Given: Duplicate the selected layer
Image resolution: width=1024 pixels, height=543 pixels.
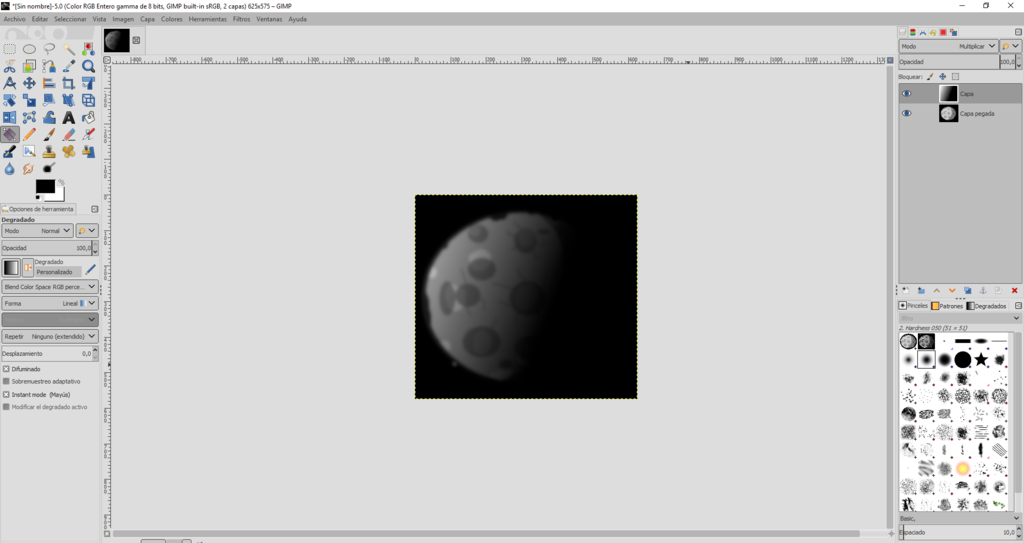Looking at the screenshot, I should click(968, 290).
